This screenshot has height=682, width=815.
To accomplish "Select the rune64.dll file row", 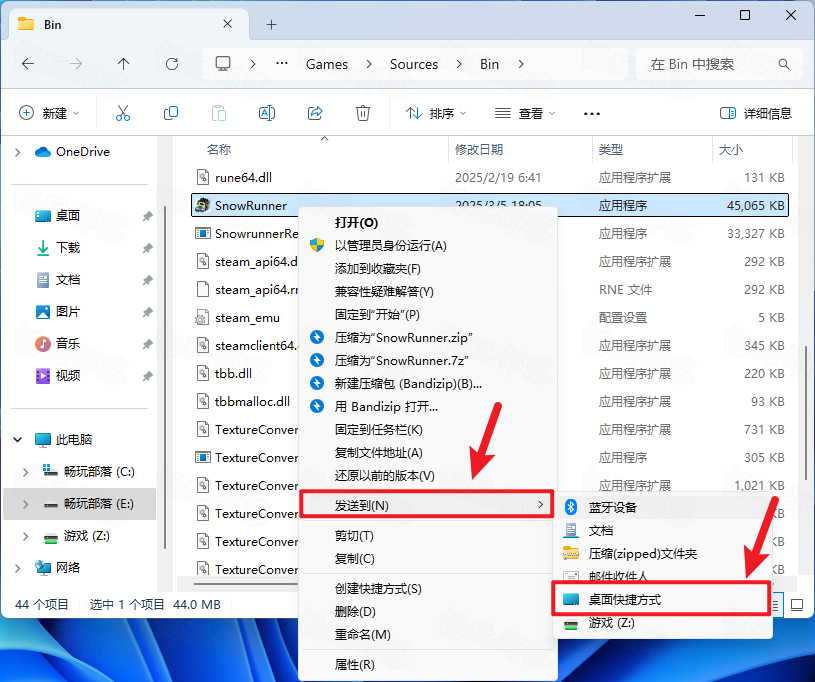I will coord(490,177).
